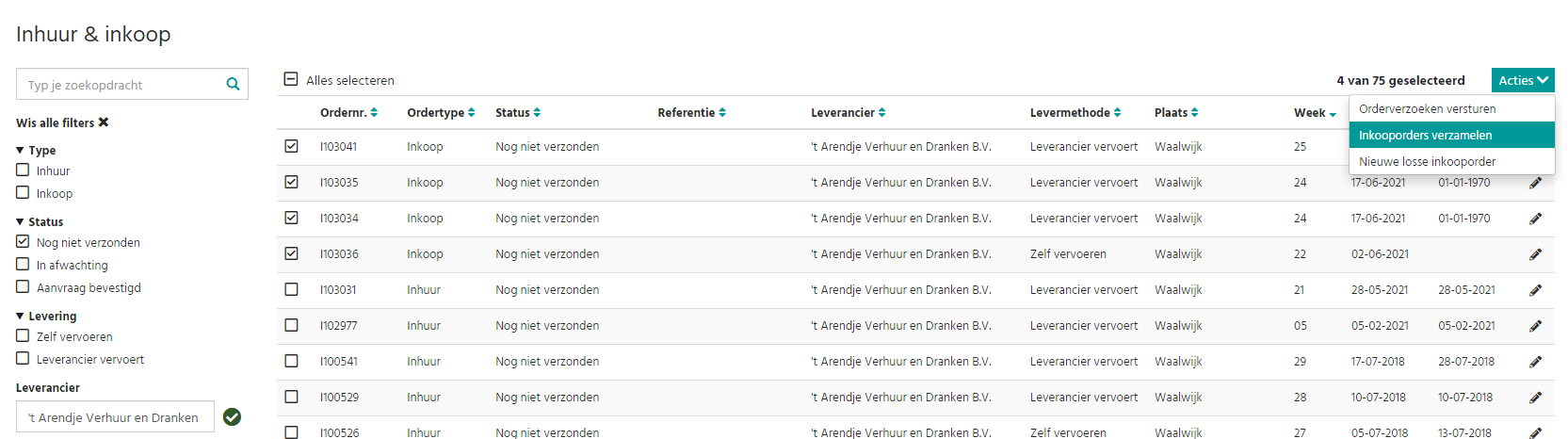Viewport: 1568px width, 439px height.
Task: Toggle the Alles selecteren checkbox
Action: tap(291, 79)
